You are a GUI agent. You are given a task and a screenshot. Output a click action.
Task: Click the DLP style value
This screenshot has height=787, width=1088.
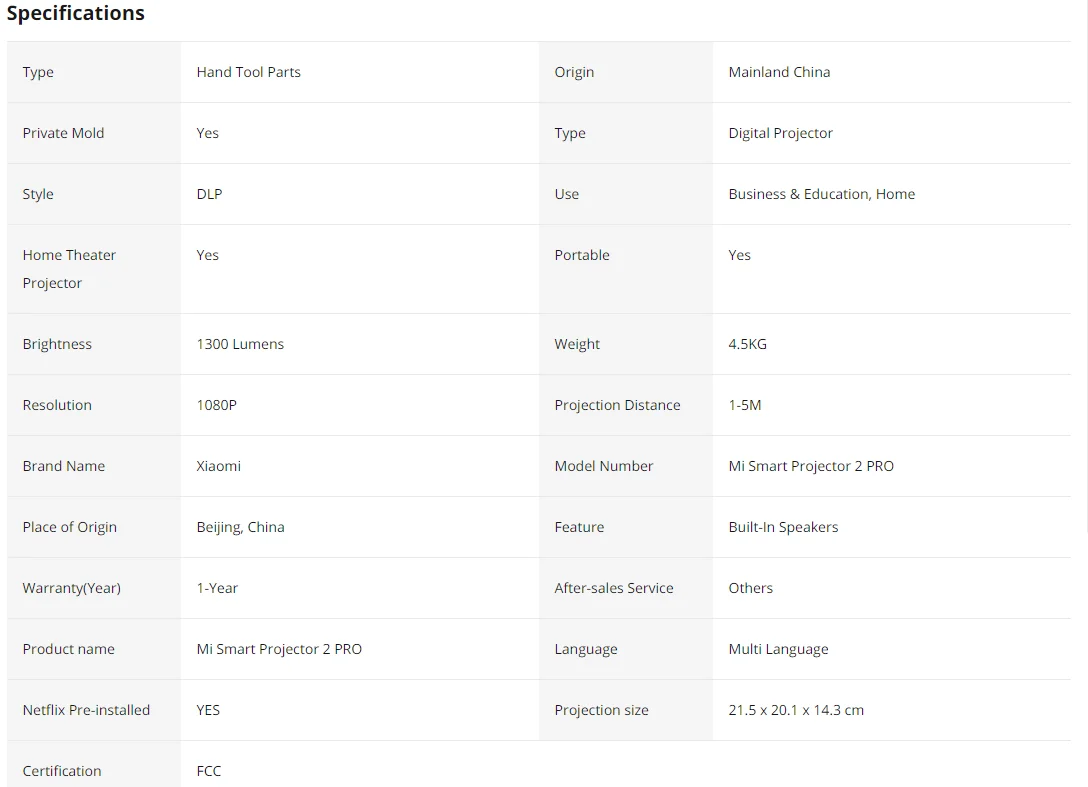pos(209,194)
